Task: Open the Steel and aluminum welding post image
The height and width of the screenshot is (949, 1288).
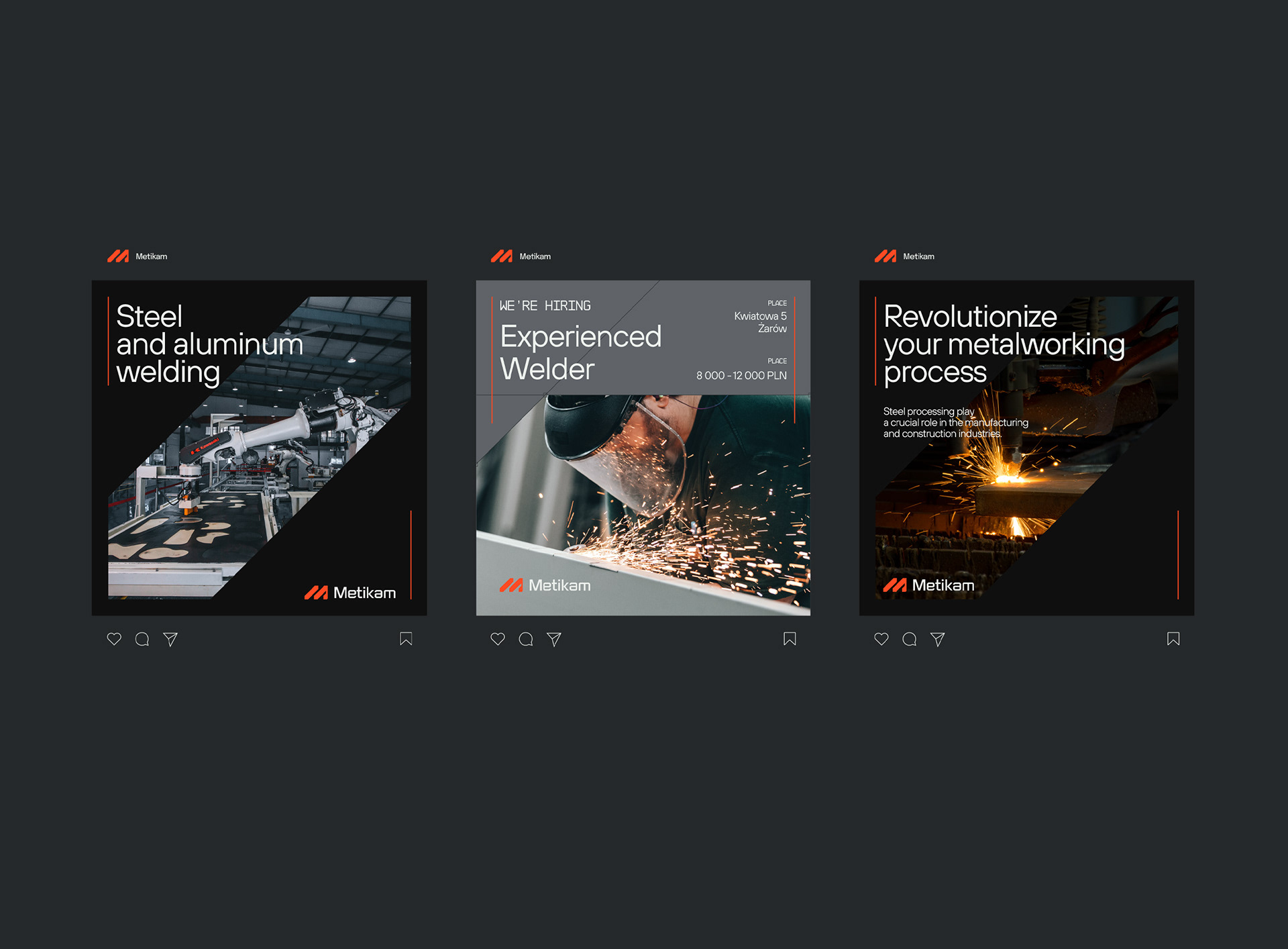Action: pyautogui.click(x=260, y=448)
